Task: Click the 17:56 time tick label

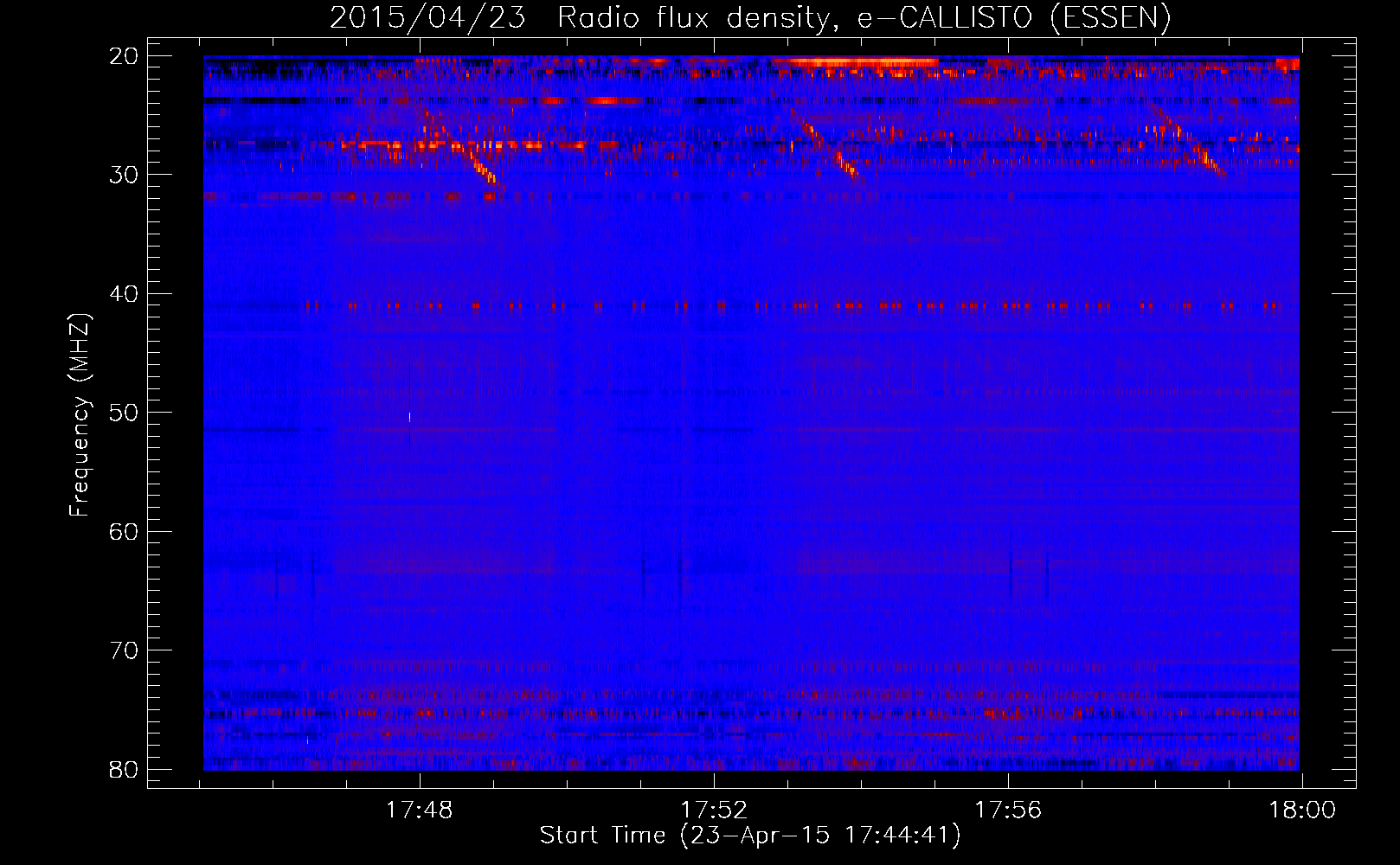Action: click(1008, 811)
